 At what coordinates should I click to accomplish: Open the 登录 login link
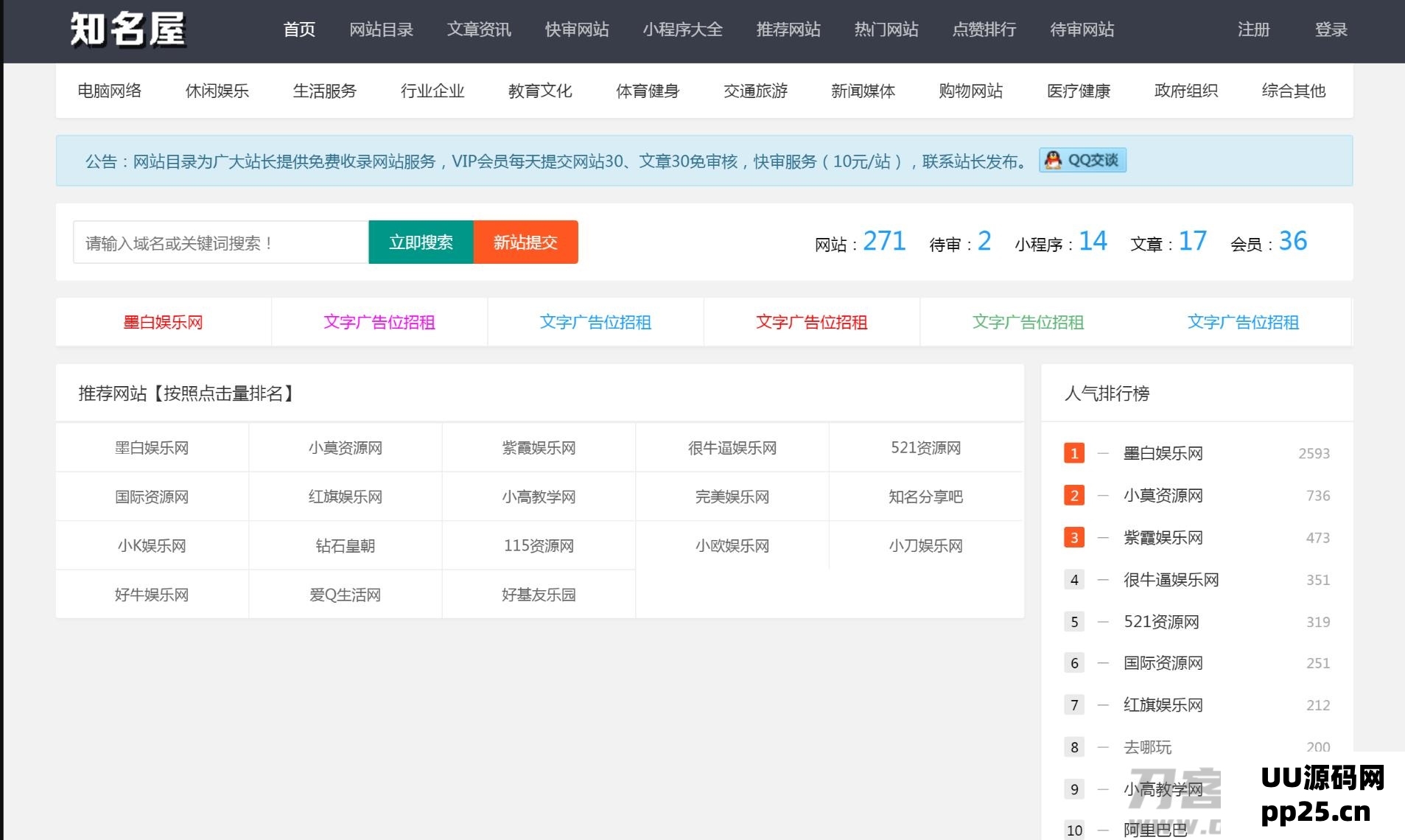tap(1331, 30)
